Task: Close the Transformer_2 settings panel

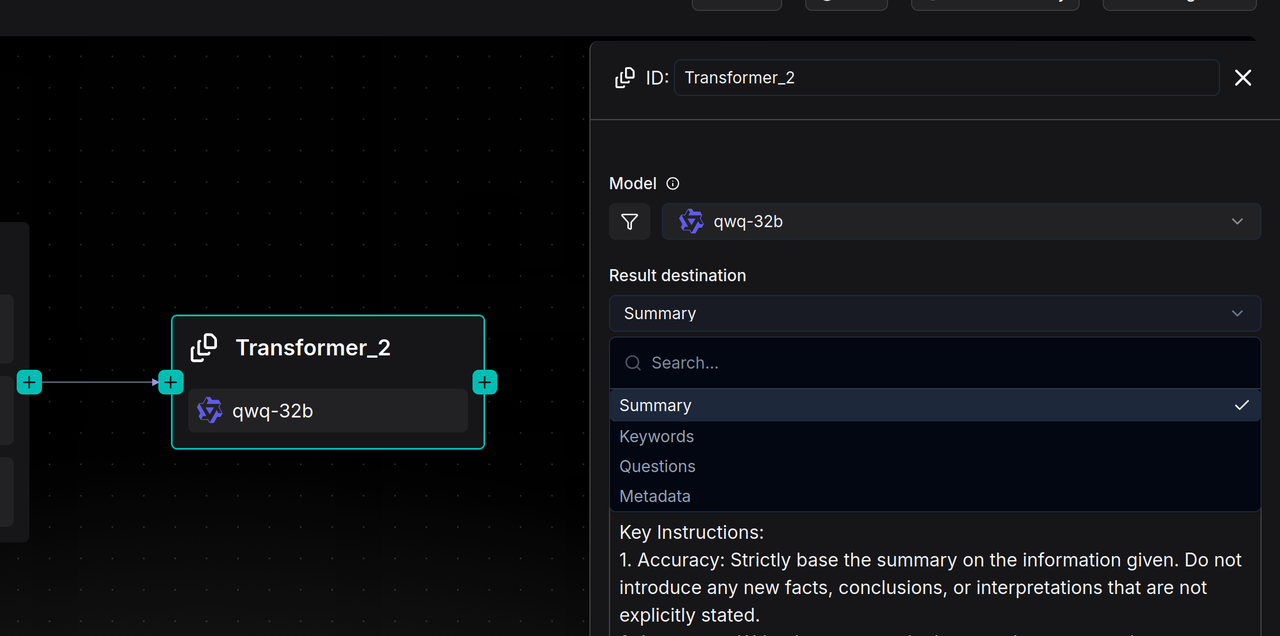Action: (1243, 78)
